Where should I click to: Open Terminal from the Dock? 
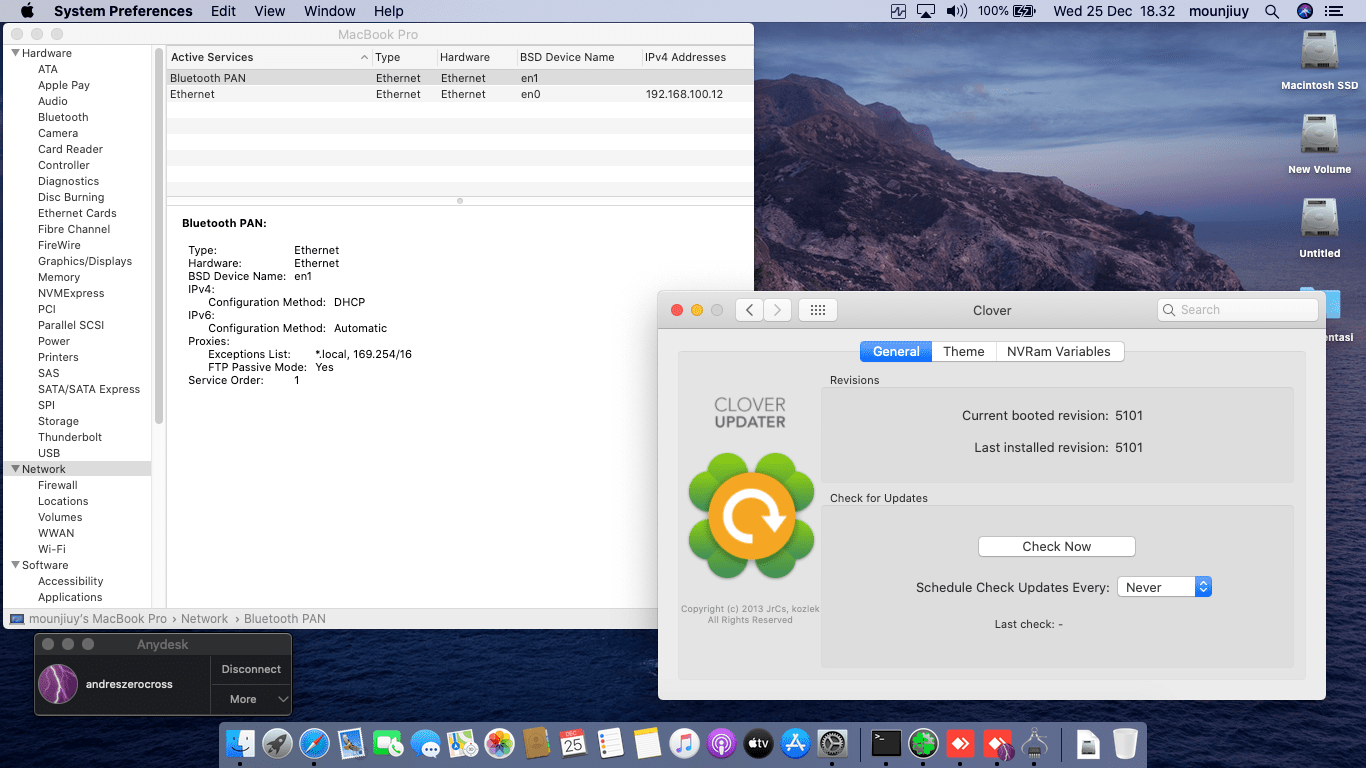(886, 743)
